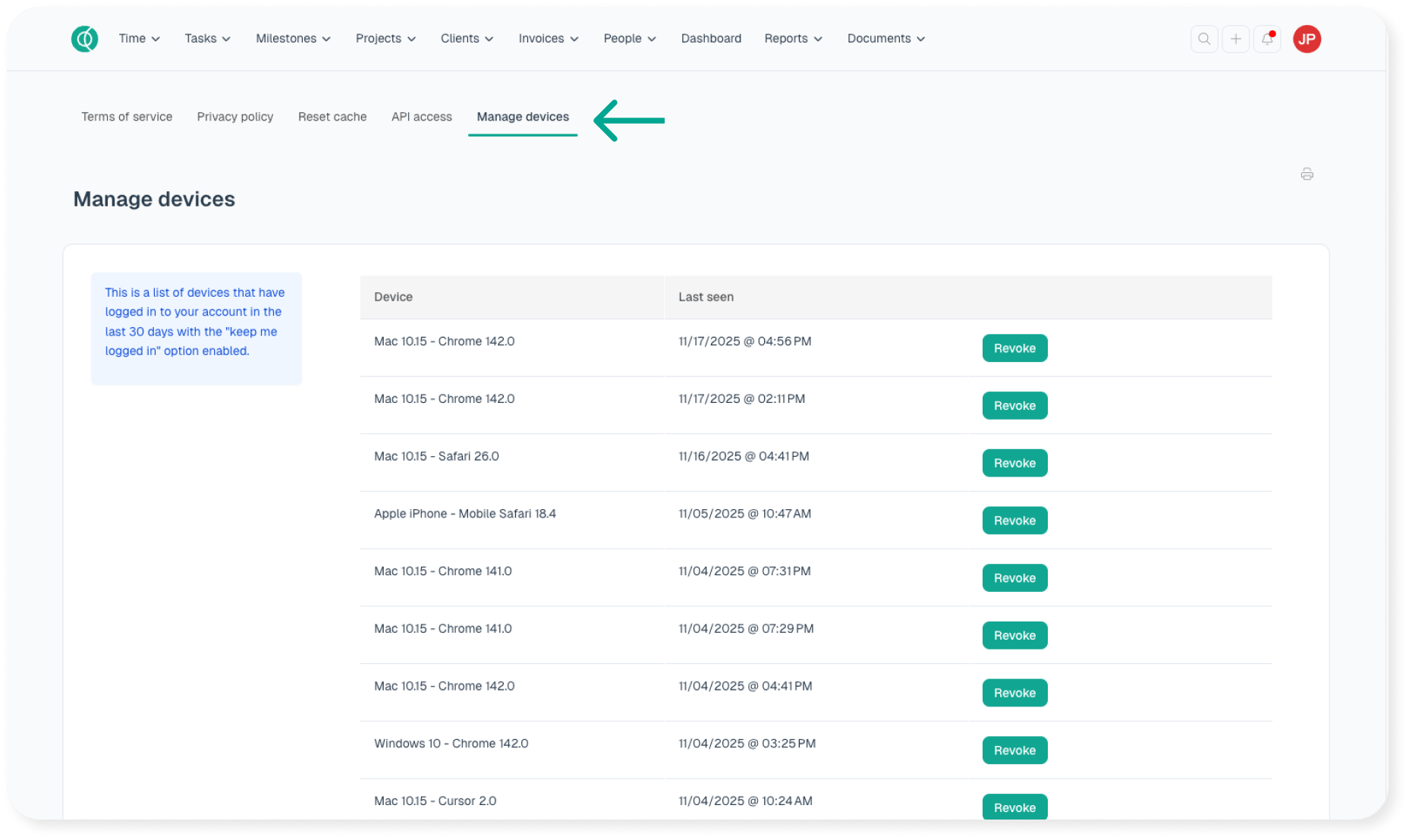Revoke the Mac Safari 26.0 device
1409x840 pixels.
click(1014, 463)
